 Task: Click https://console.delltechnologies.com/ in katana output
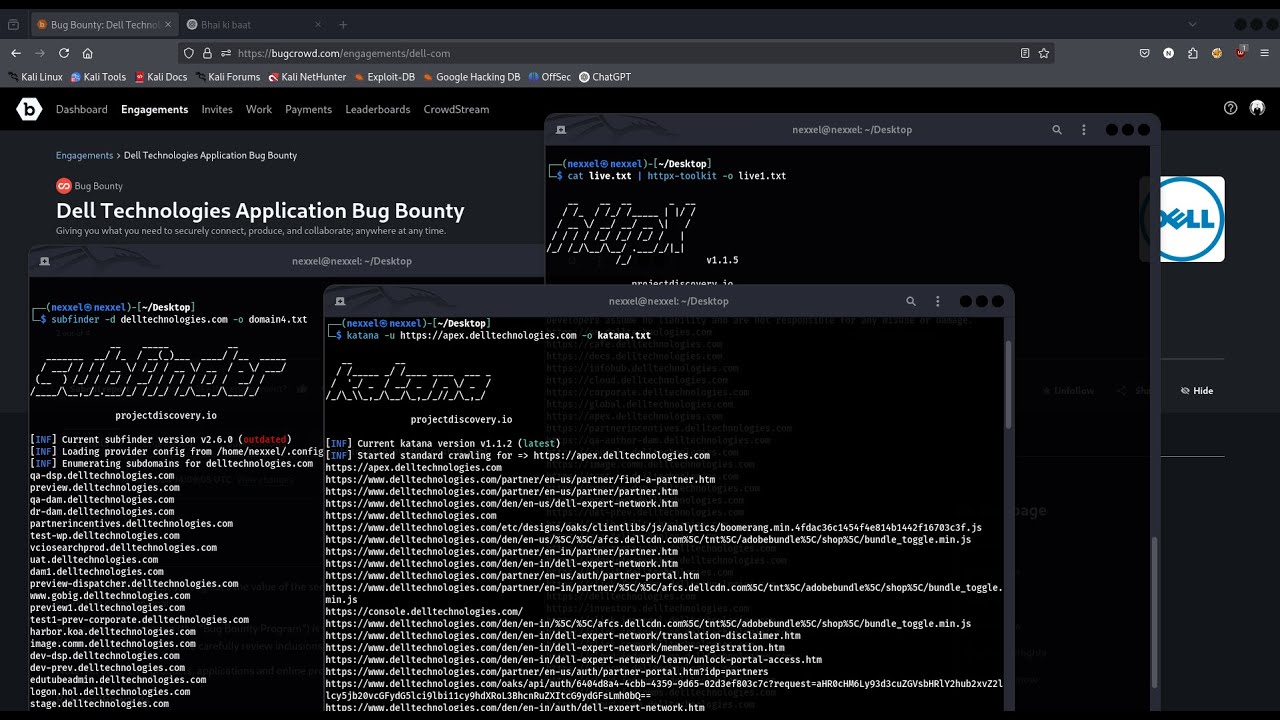(424, 612)
